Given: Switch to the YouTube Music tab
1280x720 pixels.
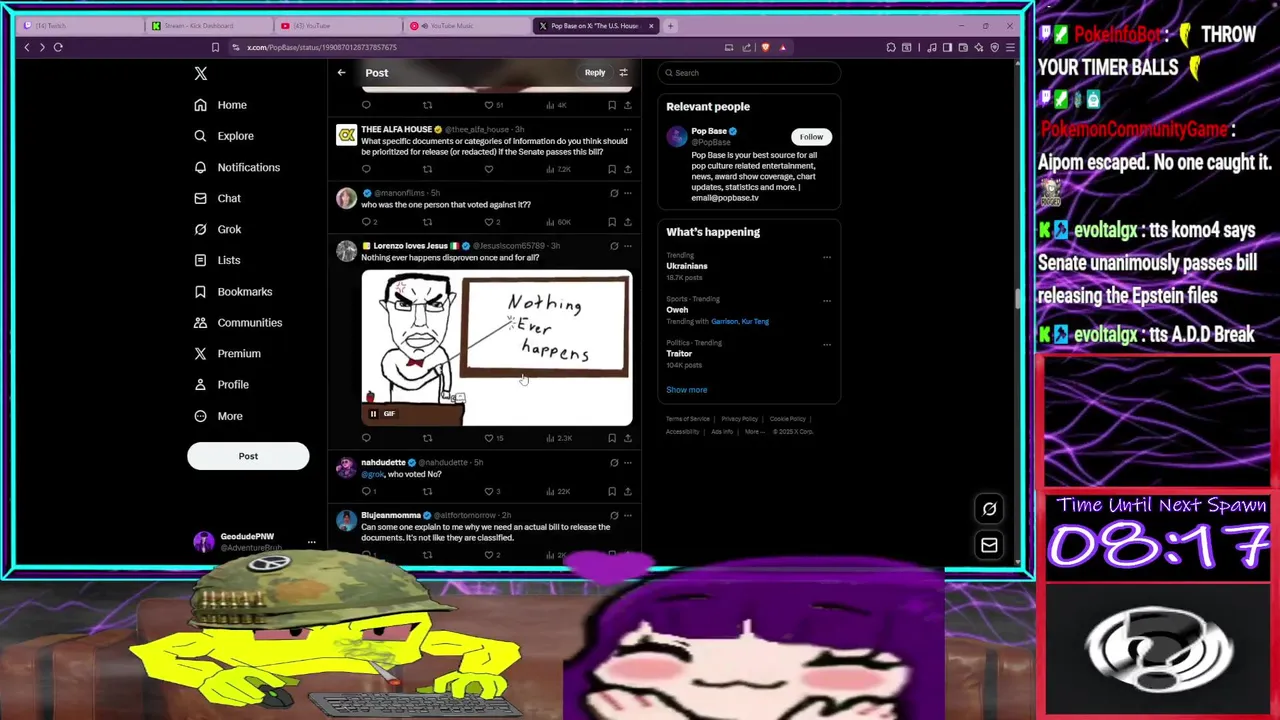Looking at the screenshot, I should point(465,26).
